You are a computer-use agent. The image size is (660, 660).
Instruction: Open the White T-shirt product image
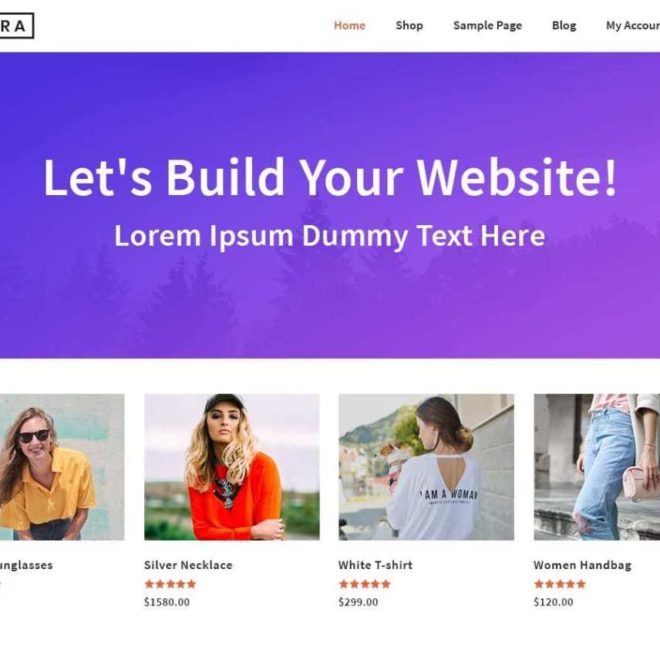(426, 467)
